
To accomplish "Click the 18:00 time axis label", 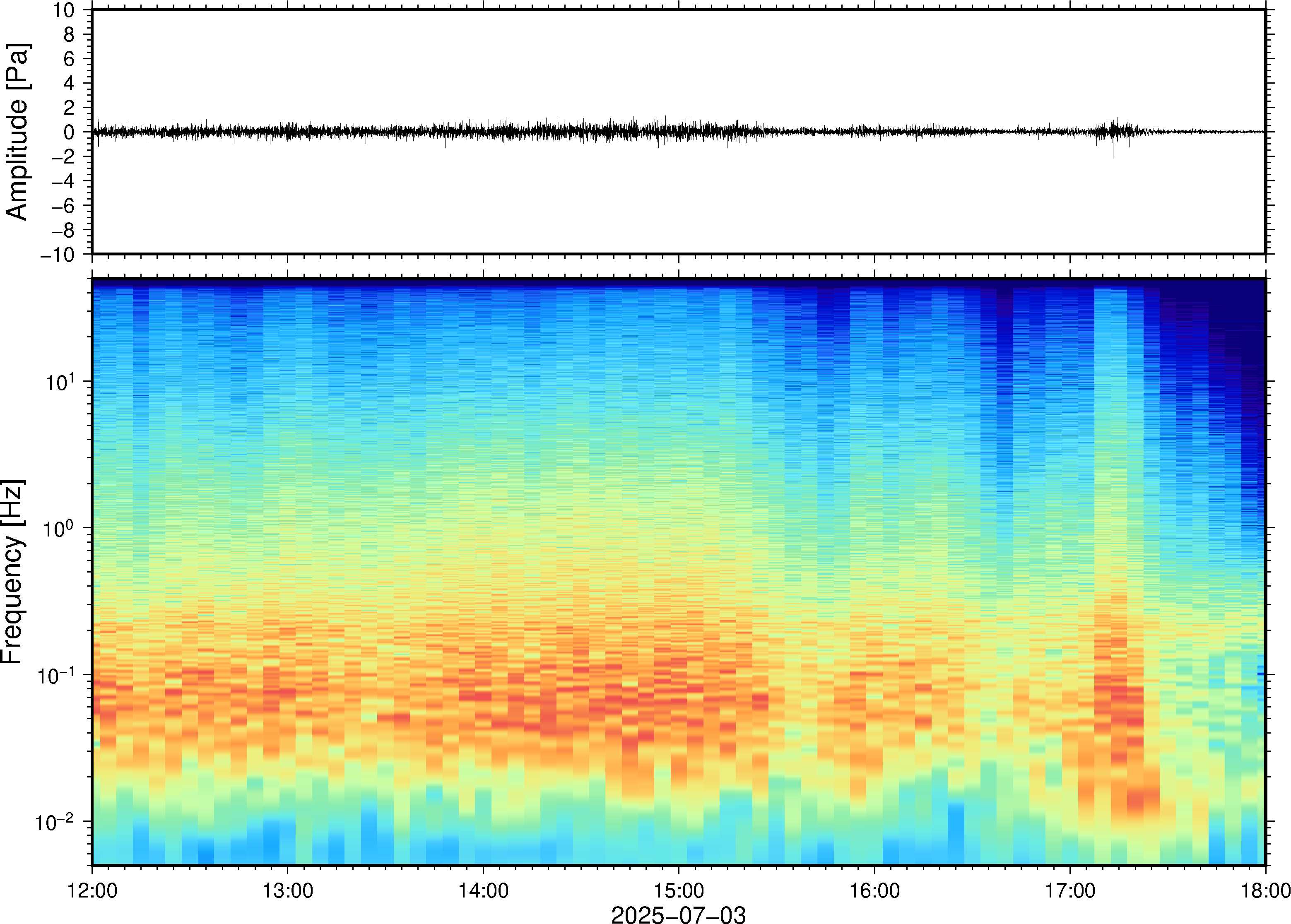I will click(1265, 890).
